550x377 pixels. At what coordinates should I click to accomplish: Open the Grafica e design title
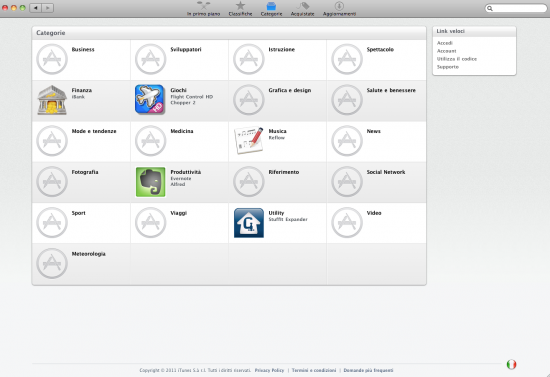tap(289, 90)
